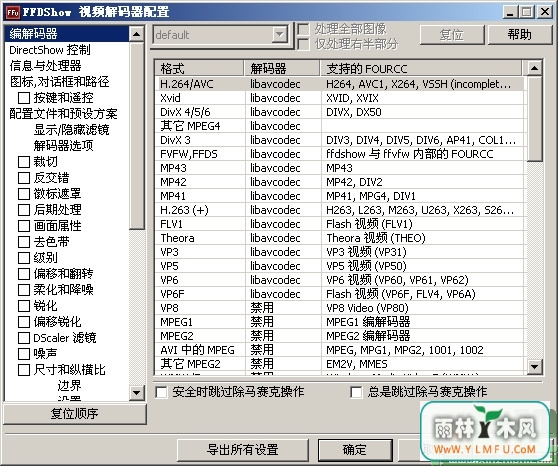Click 支持的 FOURCC column header
This screenshot has width=558, height=466.
(421, 68)
